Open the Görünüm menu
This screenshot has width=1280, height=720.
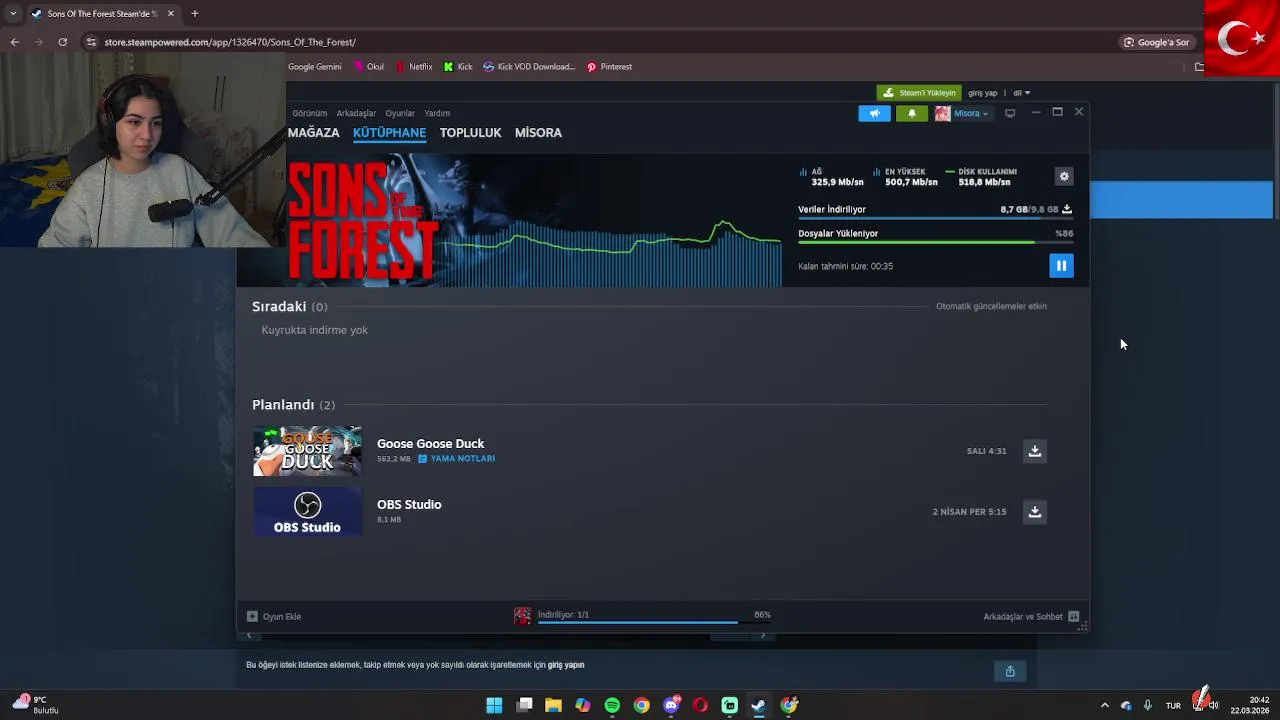[x=310, y=113]
